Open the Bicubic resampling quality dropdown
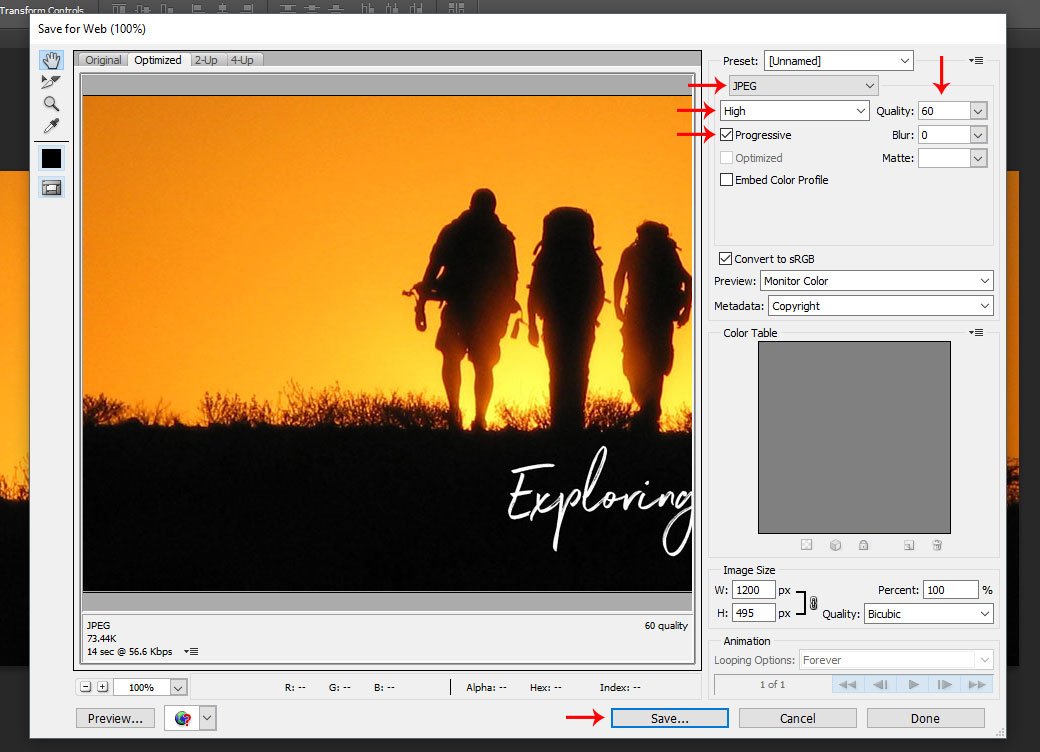This screenshot has height=752, width=1040. (x=929, y=614)
